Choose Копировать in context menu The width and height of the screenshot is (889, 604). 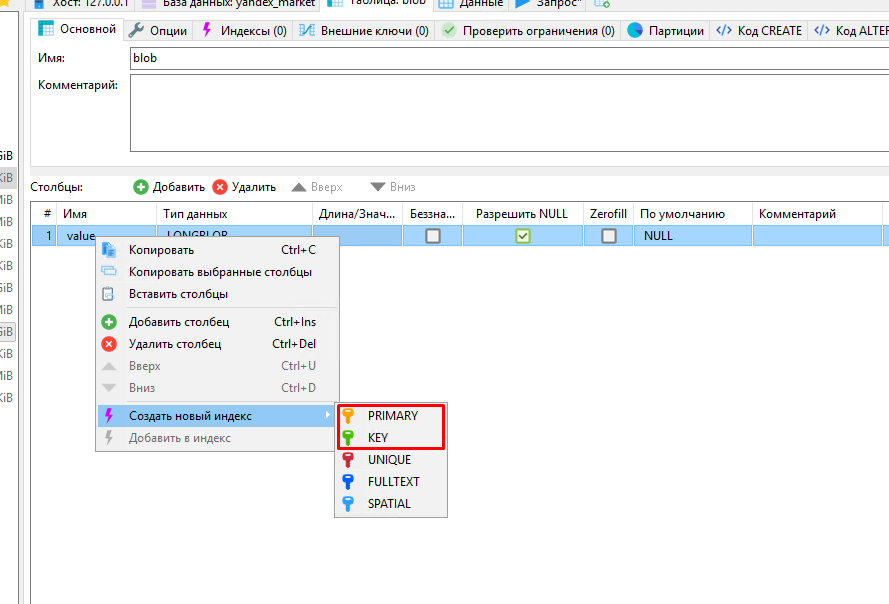click(217, 250)
